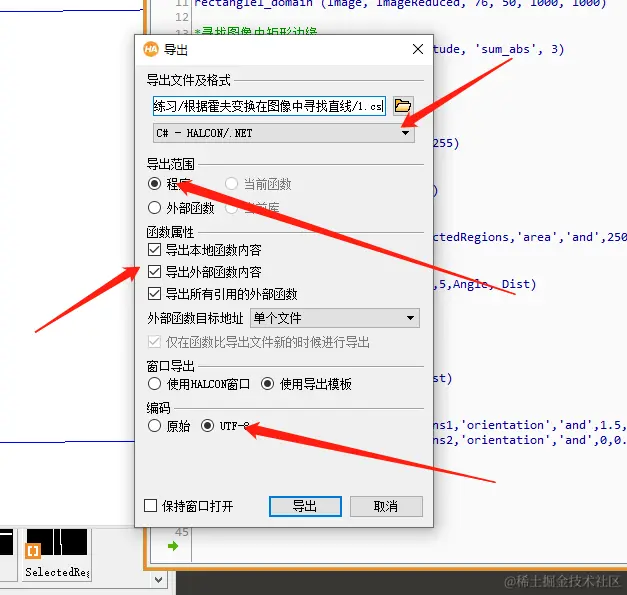Image resolution: width=627 pixels, height=595 pixels.
Task: Select the 外部函数 radio button
Action: coord(154,208)
